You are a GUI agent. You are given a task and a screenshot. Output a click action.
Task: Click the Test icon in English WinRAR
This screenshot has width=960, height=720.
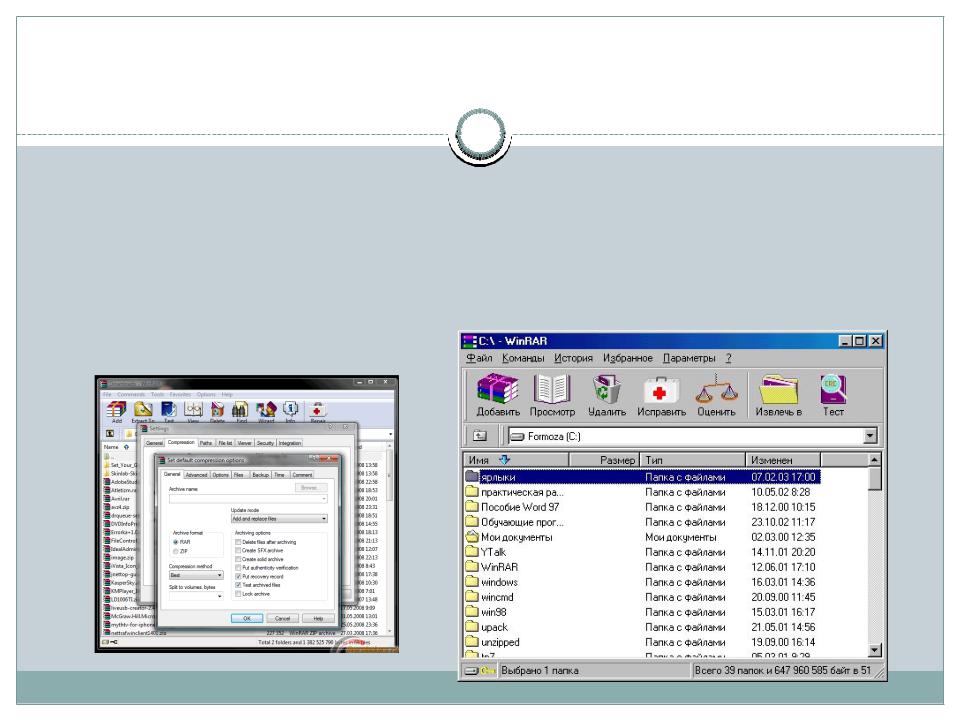coord(168,408)
